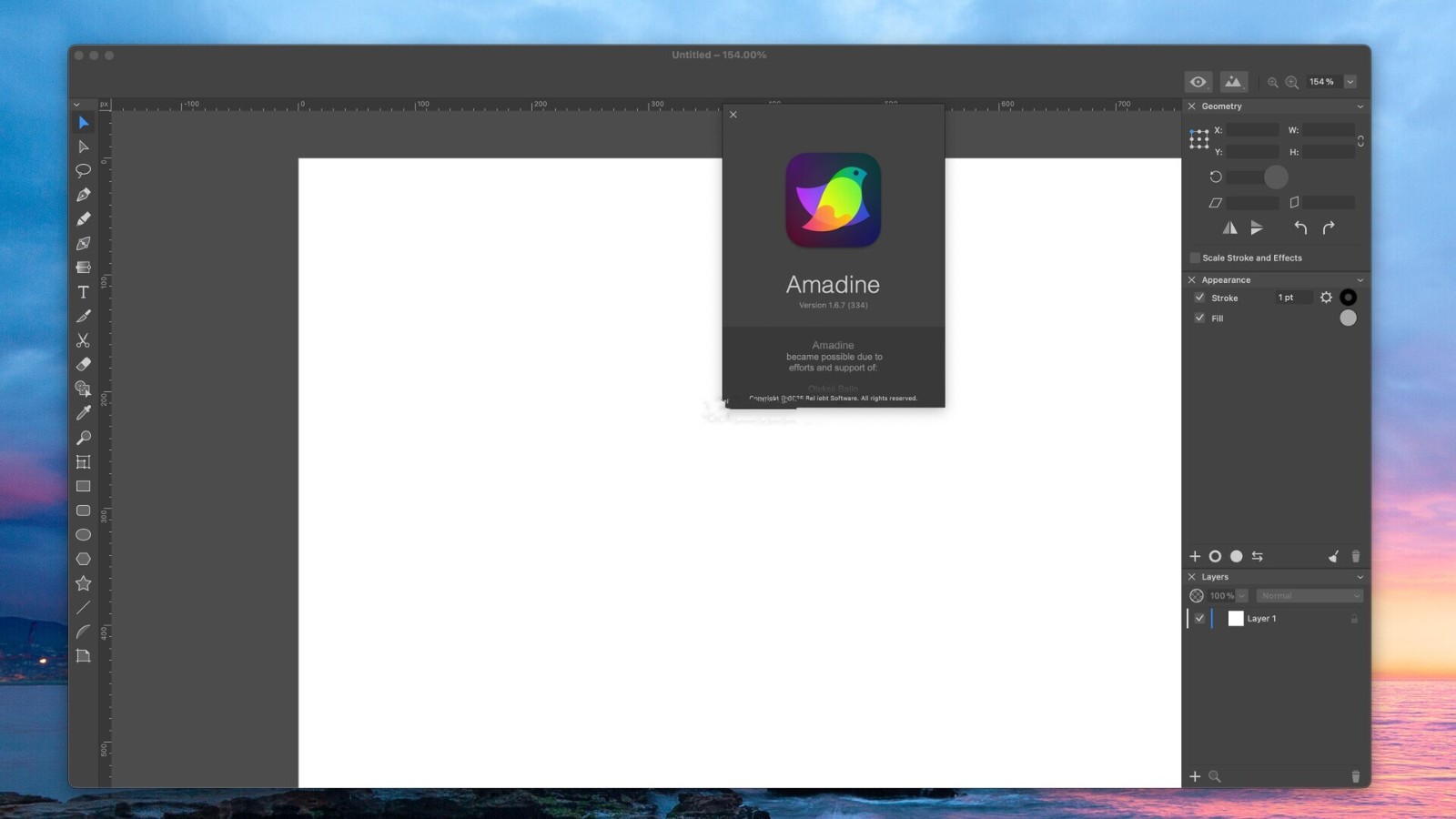
Task: Select the Star shape tool
Action: pos(83,583)
